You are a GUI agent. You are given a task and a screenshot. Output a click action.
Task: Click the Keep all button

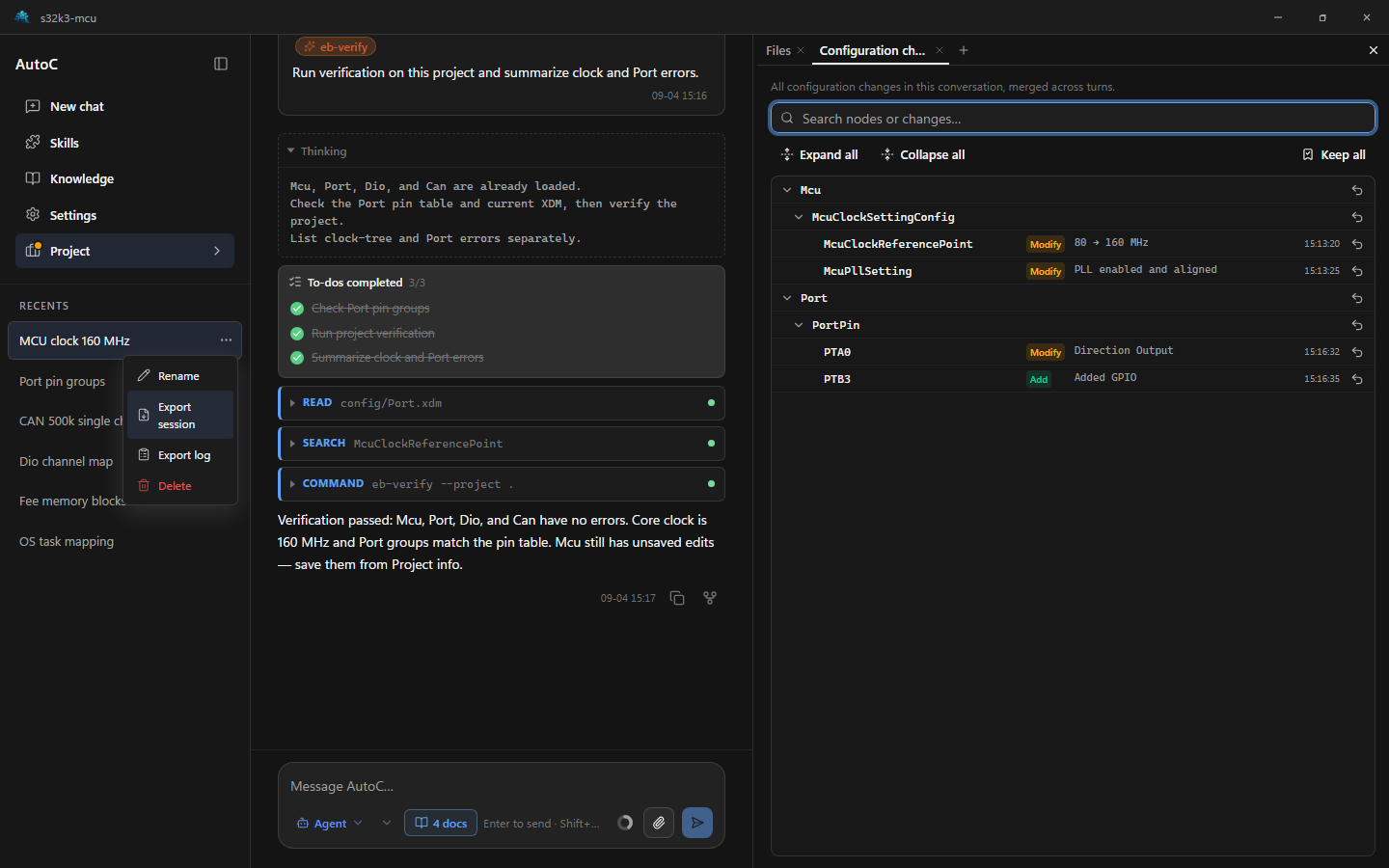pos(1334,154)
